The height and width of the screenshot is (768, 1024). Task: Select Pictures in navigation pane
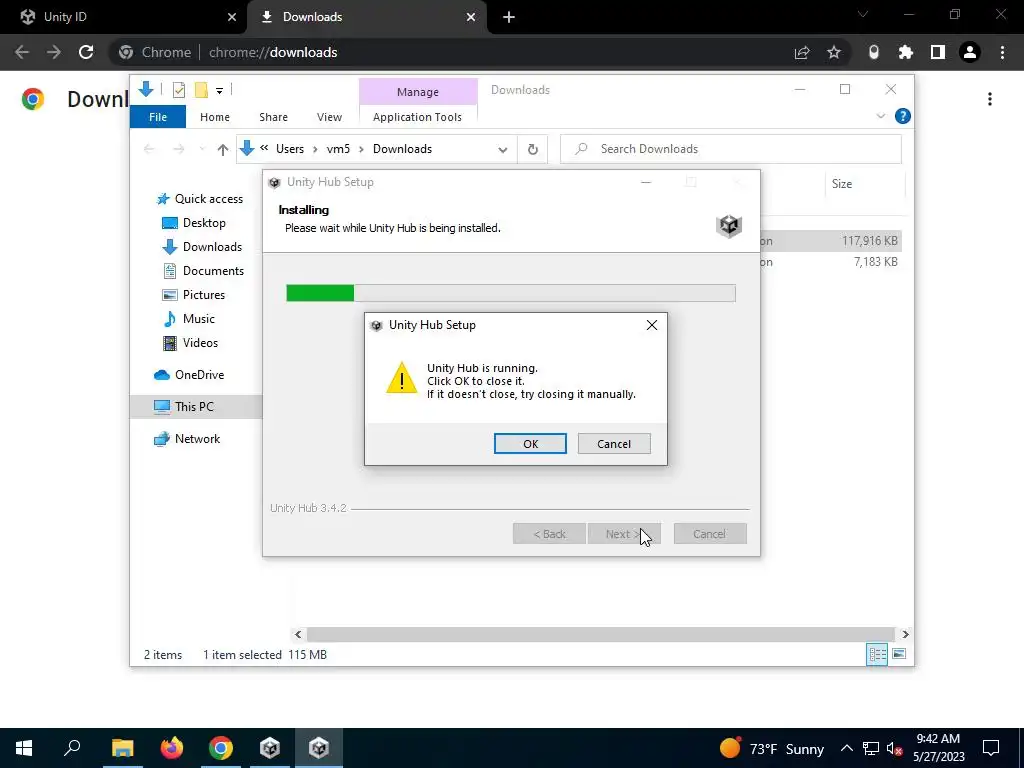193,295
